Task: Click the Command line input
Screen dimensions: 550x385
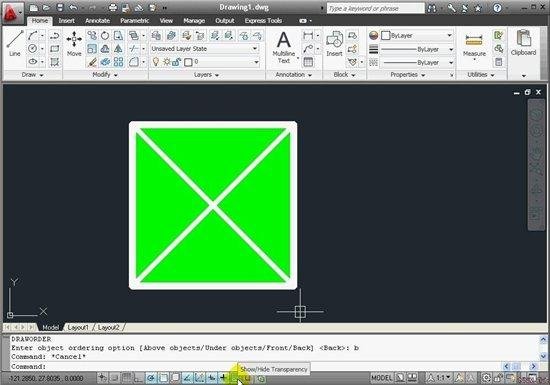Action: click(x=256, y=366)
